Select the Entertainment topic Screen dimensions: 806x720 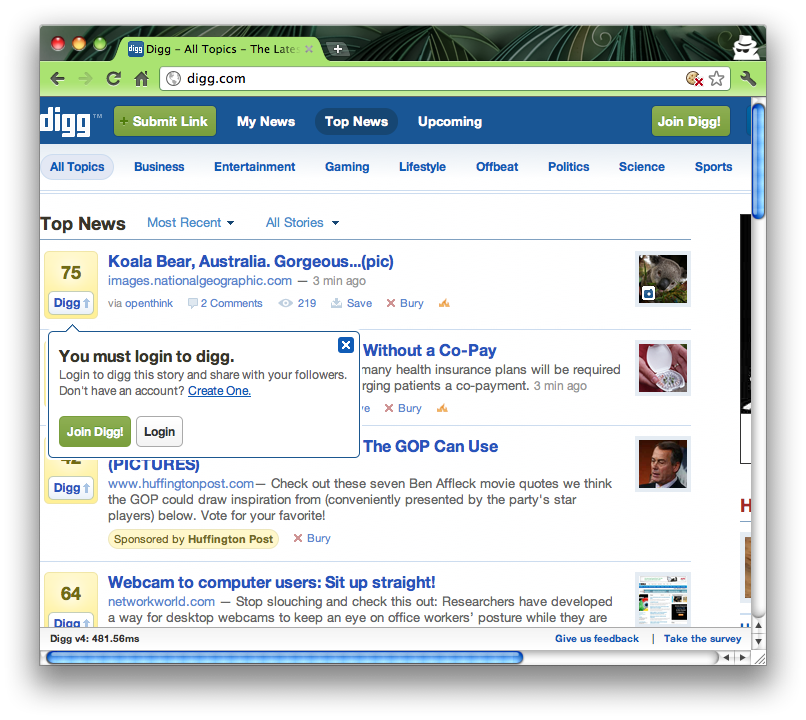click(254, 167)
